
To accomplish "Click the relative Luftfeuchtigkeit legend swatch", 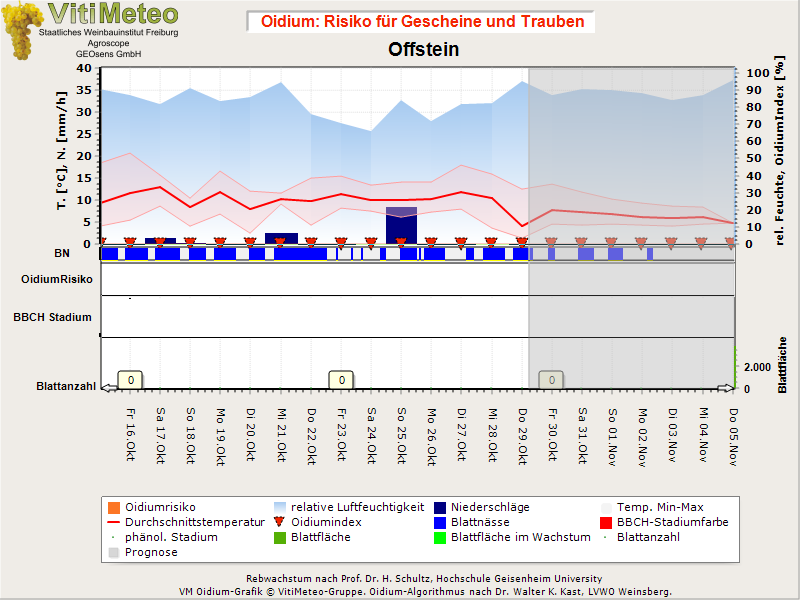I will (x=280, y=508).
